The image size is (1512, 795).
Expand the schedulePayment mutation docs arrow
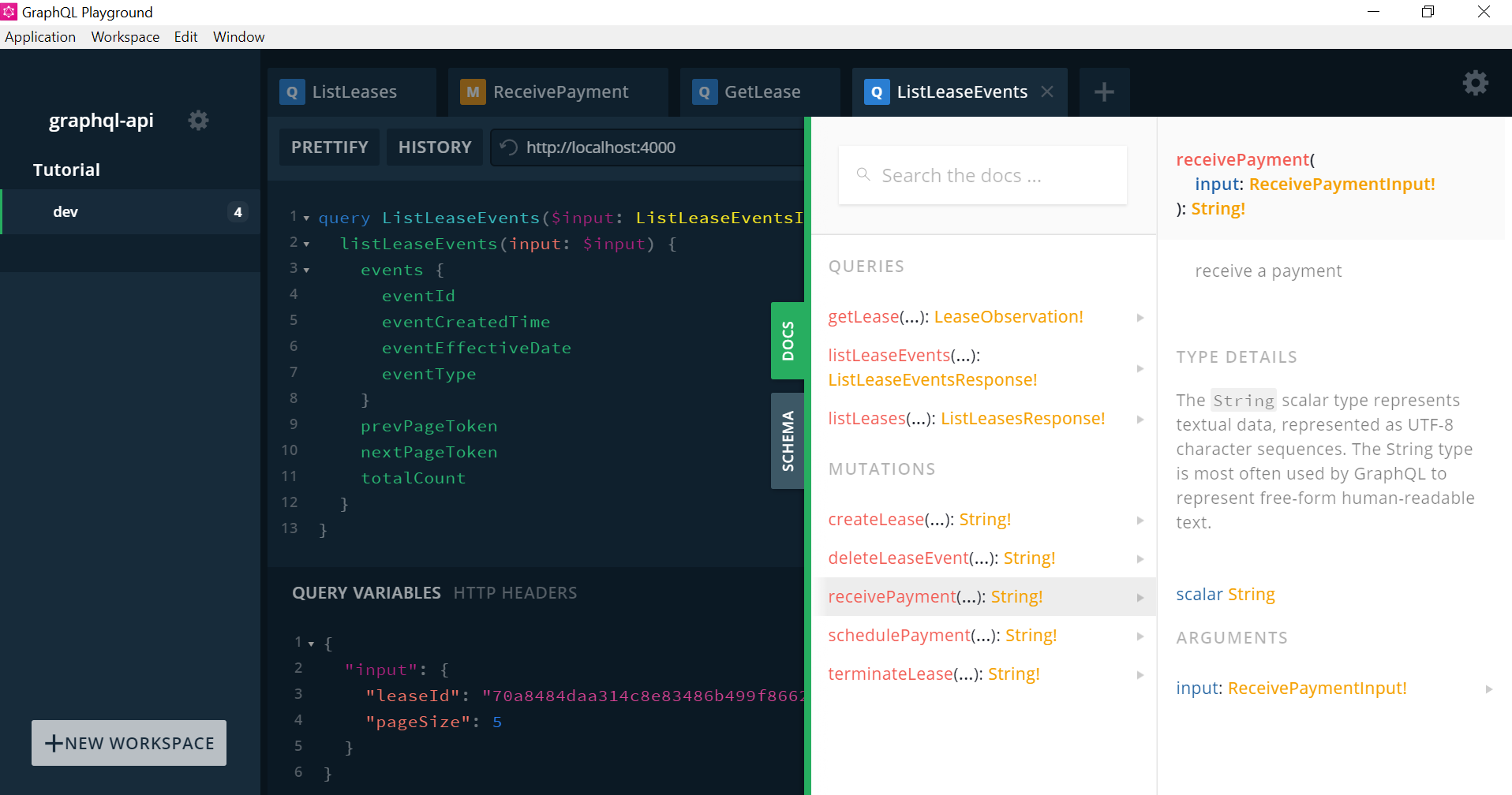(x=1140, y=636)
